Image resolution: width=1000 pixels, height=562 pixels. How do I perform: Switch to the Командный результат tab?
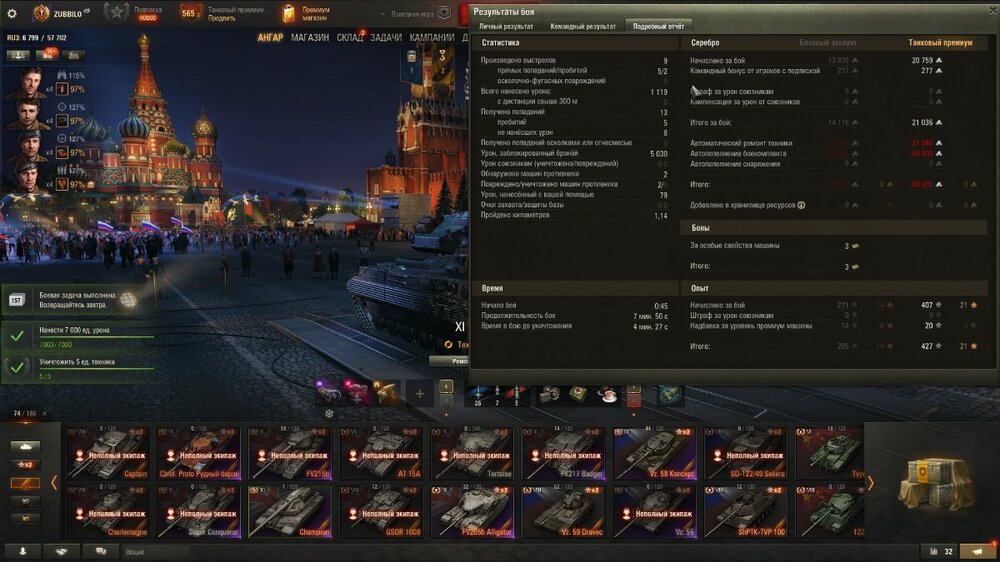point(583,26)
